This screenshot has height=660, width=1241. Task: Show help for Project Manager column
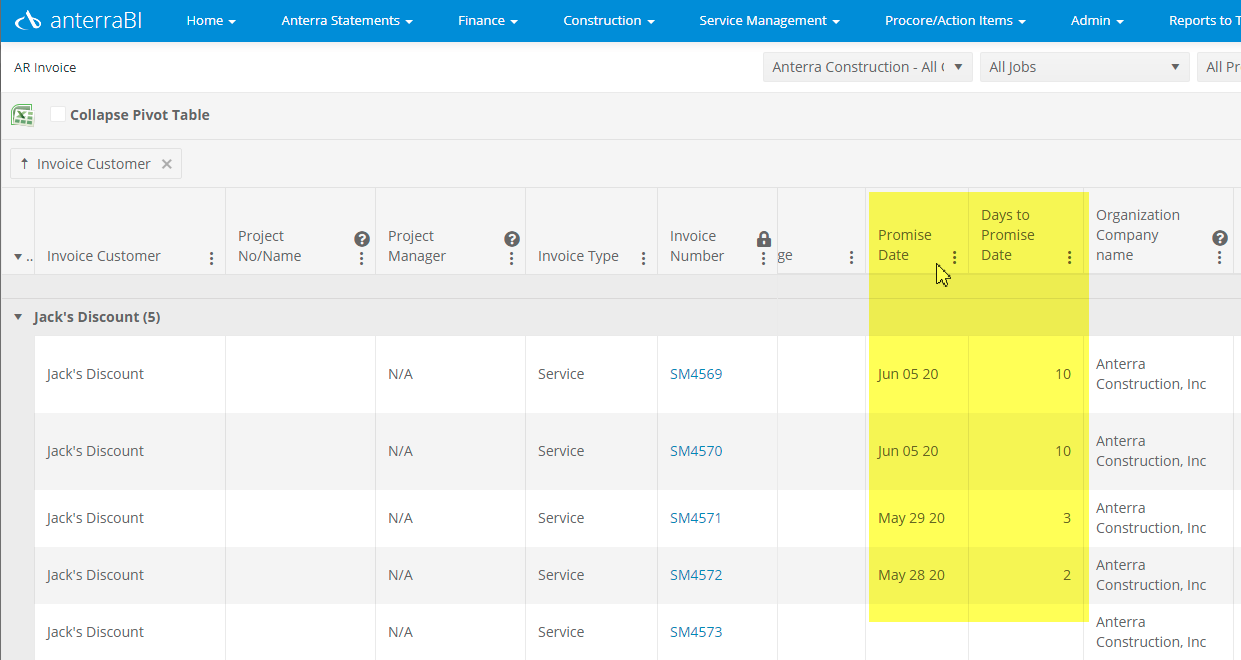pyautogui.click(x=512, y=239)
